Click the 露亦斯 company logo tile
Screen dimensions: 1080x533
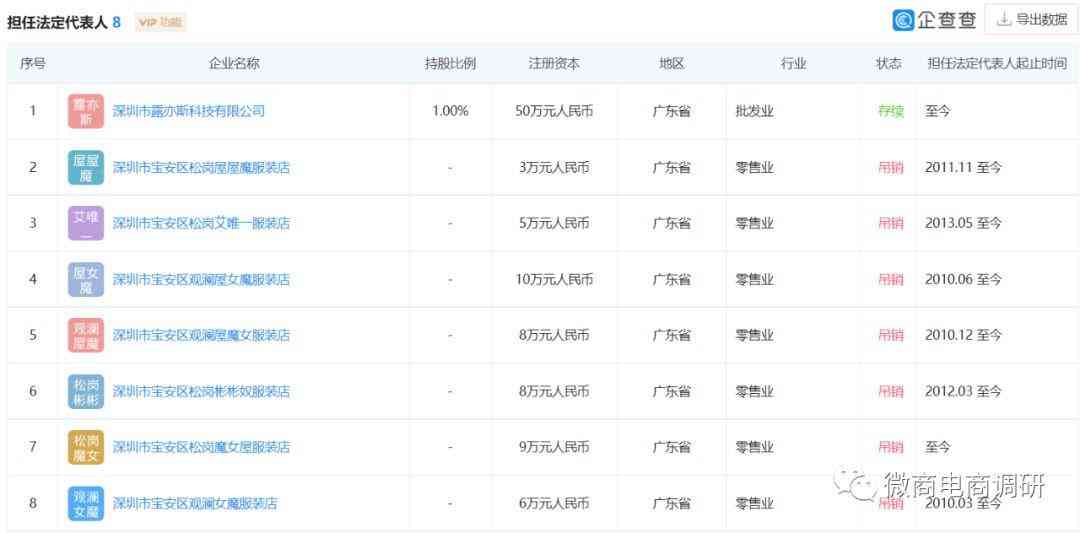85,111
